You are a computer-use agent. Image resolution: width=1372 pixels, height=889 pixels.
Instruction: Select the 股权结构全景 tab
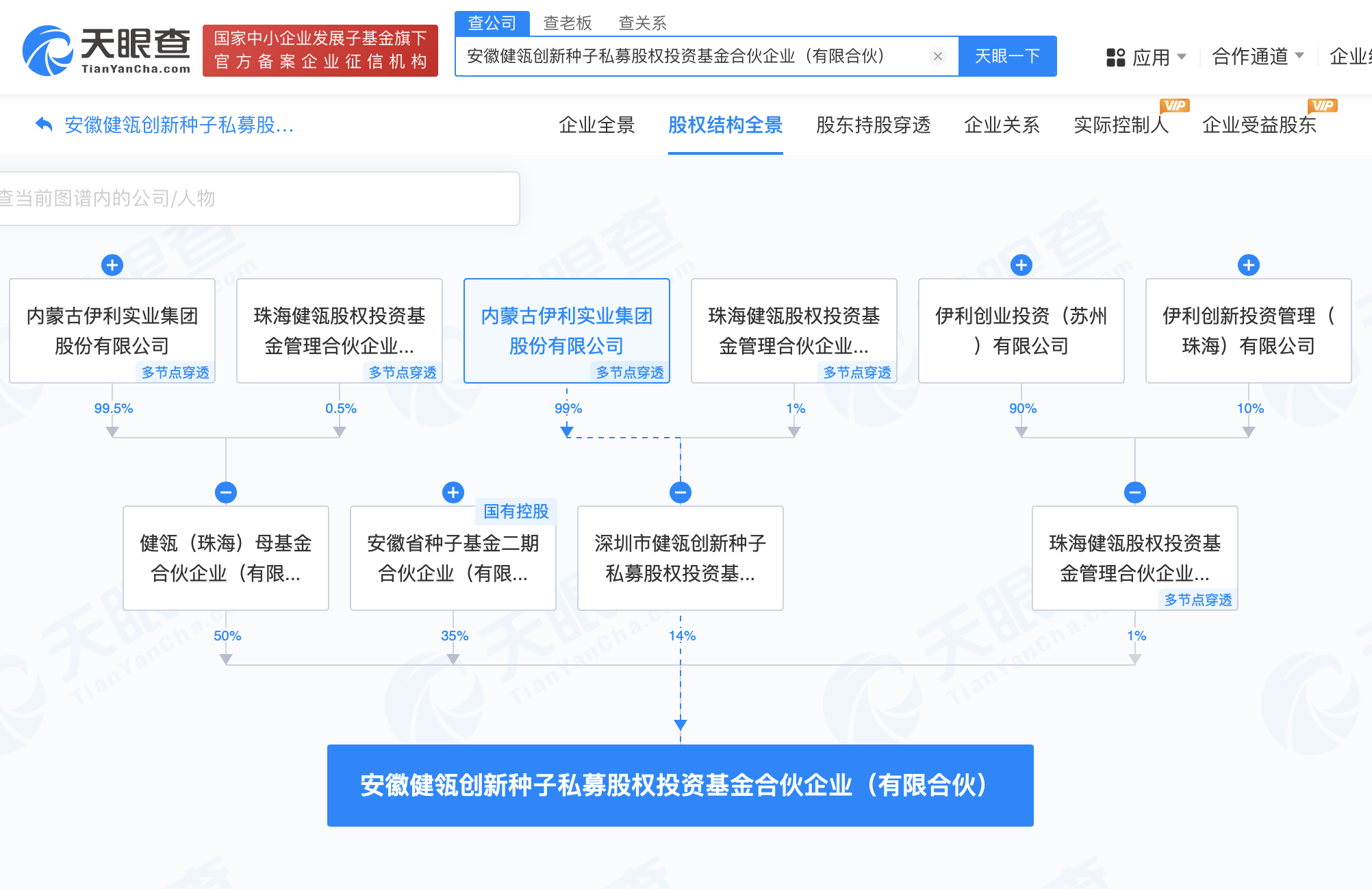coord(726,125)
